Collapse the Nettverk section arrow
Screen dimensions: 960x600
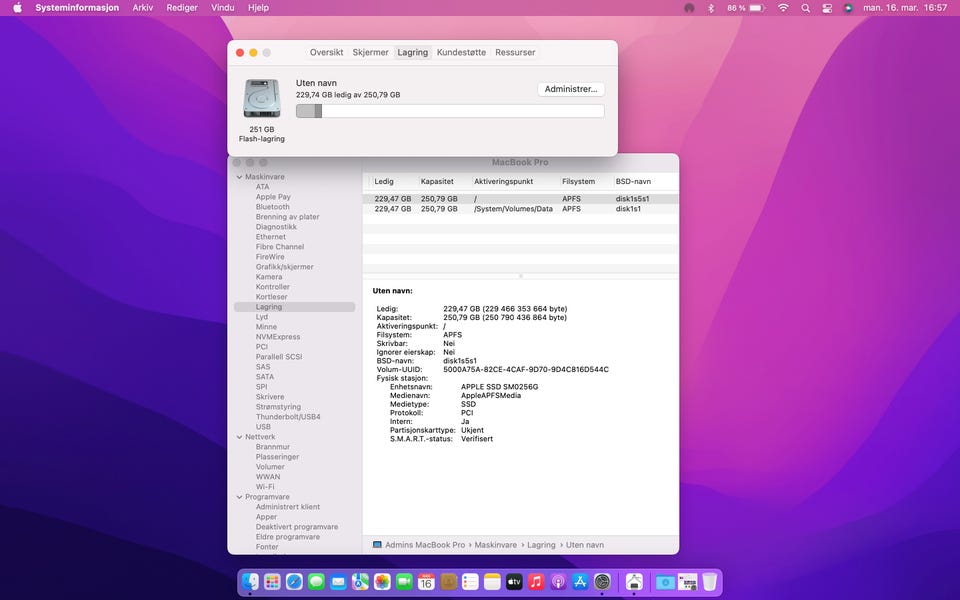[x=239, y=437]
